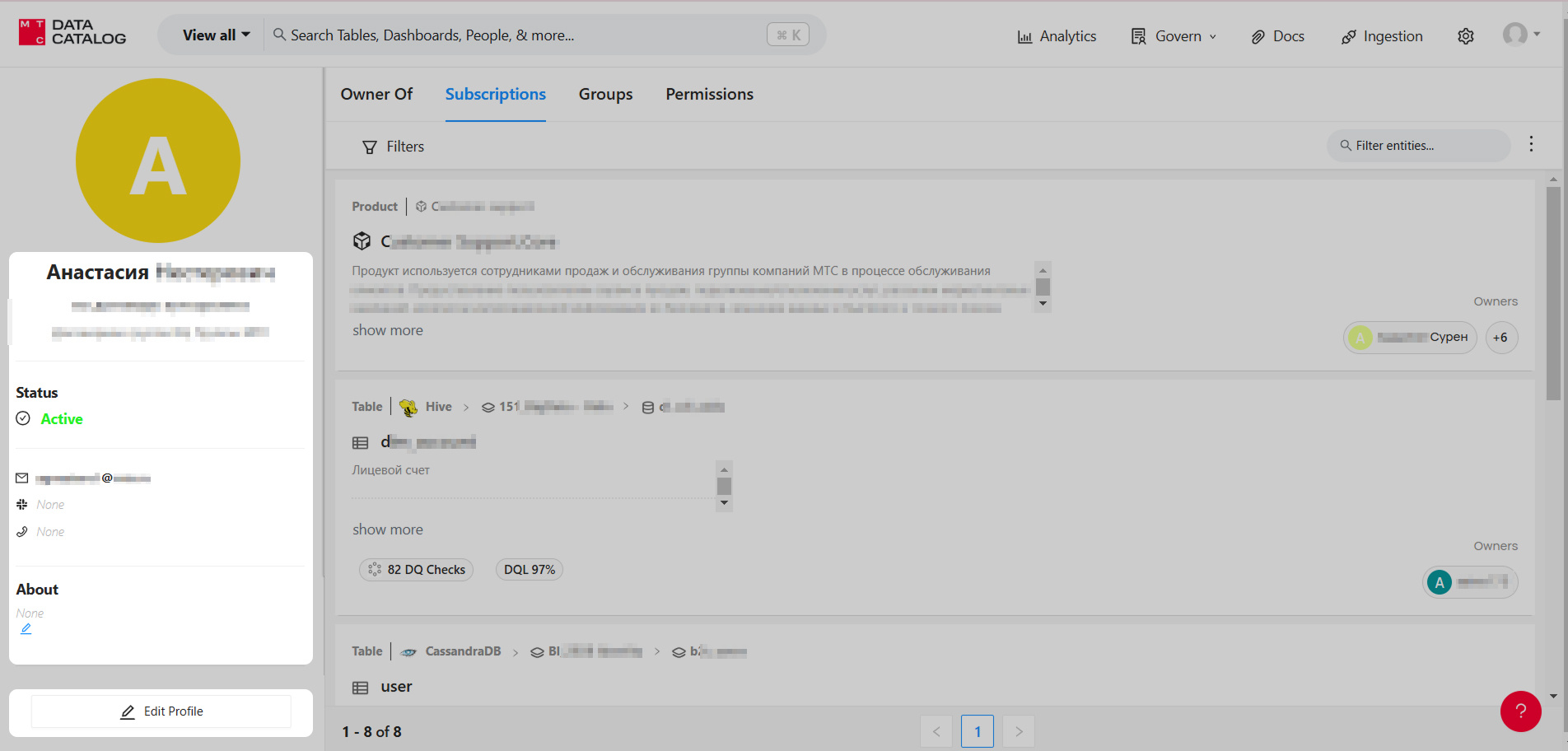The image size is (1568, 751).
Task: Switch to the Permissions tab
Action: 709,95
